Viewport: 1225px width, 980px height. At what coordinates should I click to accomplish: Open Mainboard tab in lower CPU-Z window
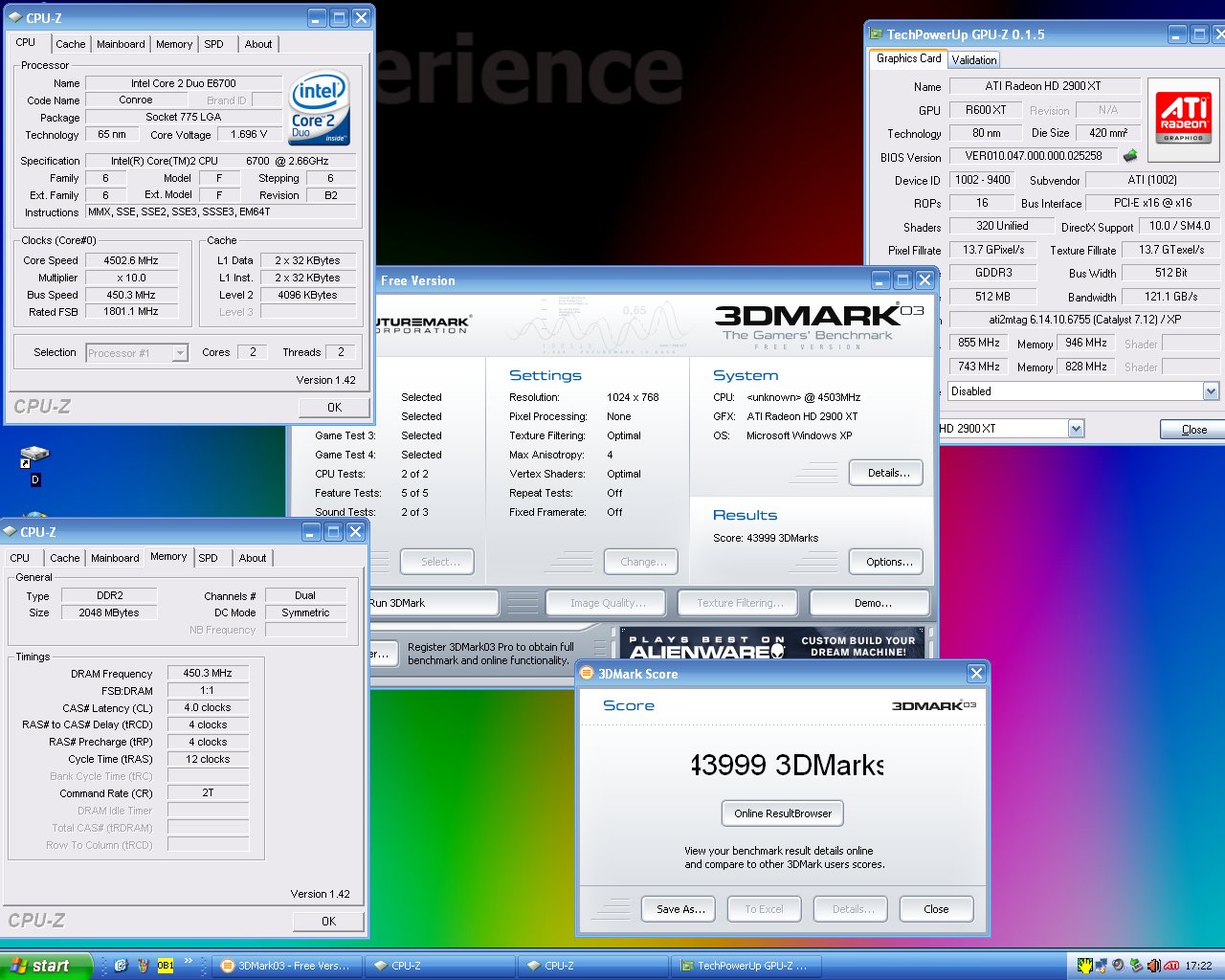coord(115,558)
